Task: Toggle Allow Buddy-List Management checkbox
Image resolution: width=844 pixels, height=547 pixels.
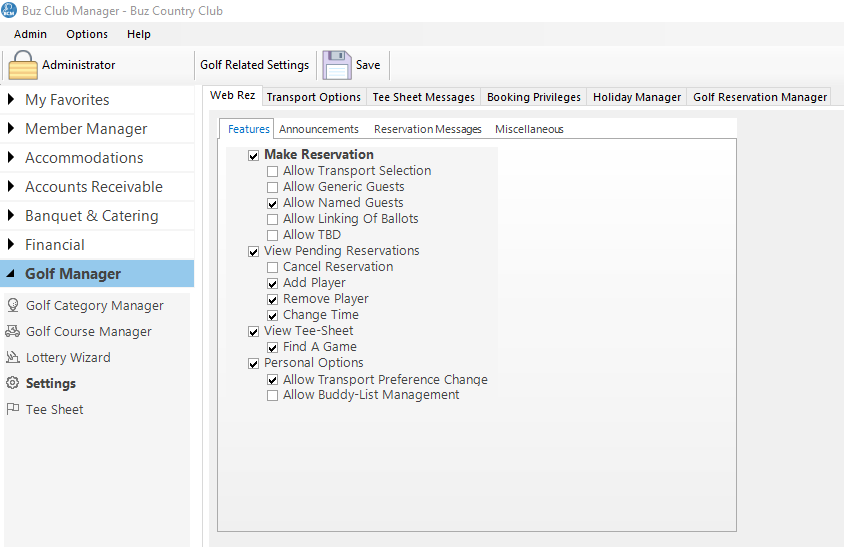Action: 273,395
